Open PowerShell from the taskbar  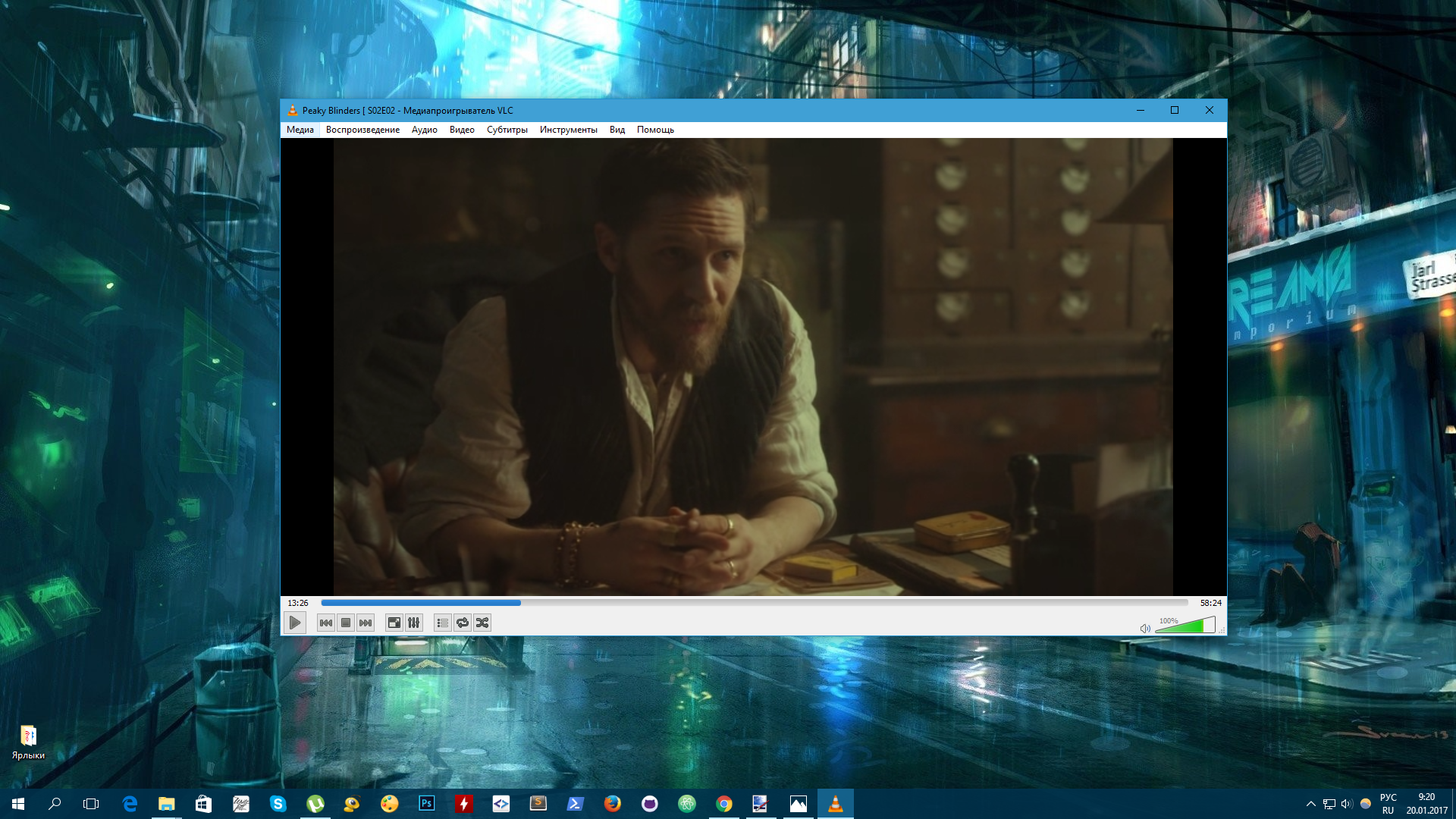[x=576, y=804]
